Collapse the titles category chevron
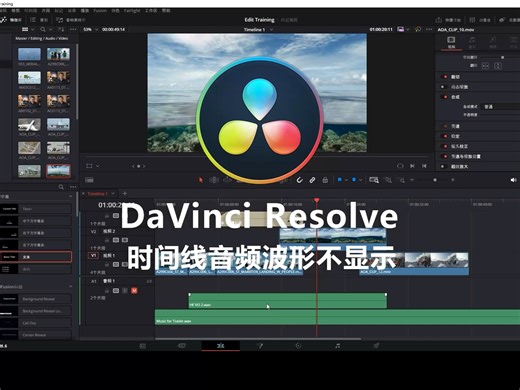This screenshot has height=390, width=520. (70, 197)
